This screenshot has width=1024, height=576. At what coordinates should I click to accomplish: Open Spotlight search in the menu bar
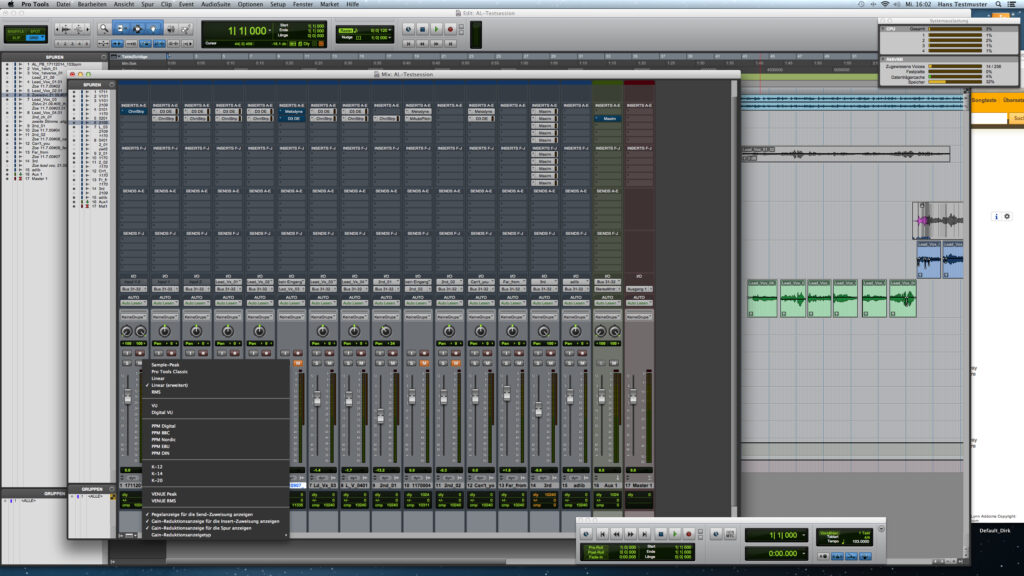(998, 4)
